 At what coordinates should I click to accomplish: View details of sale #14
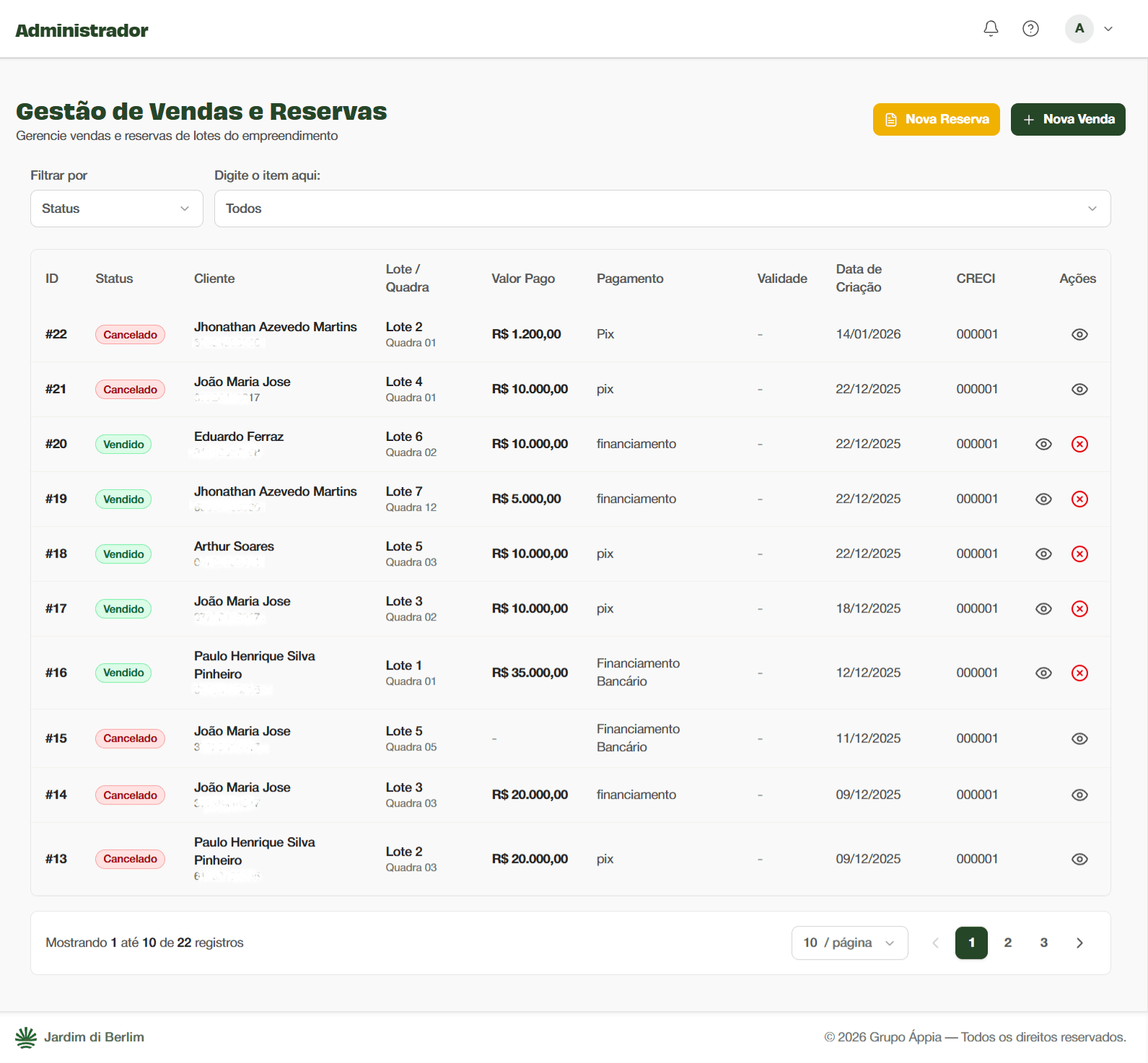[x=1079, y=795]
